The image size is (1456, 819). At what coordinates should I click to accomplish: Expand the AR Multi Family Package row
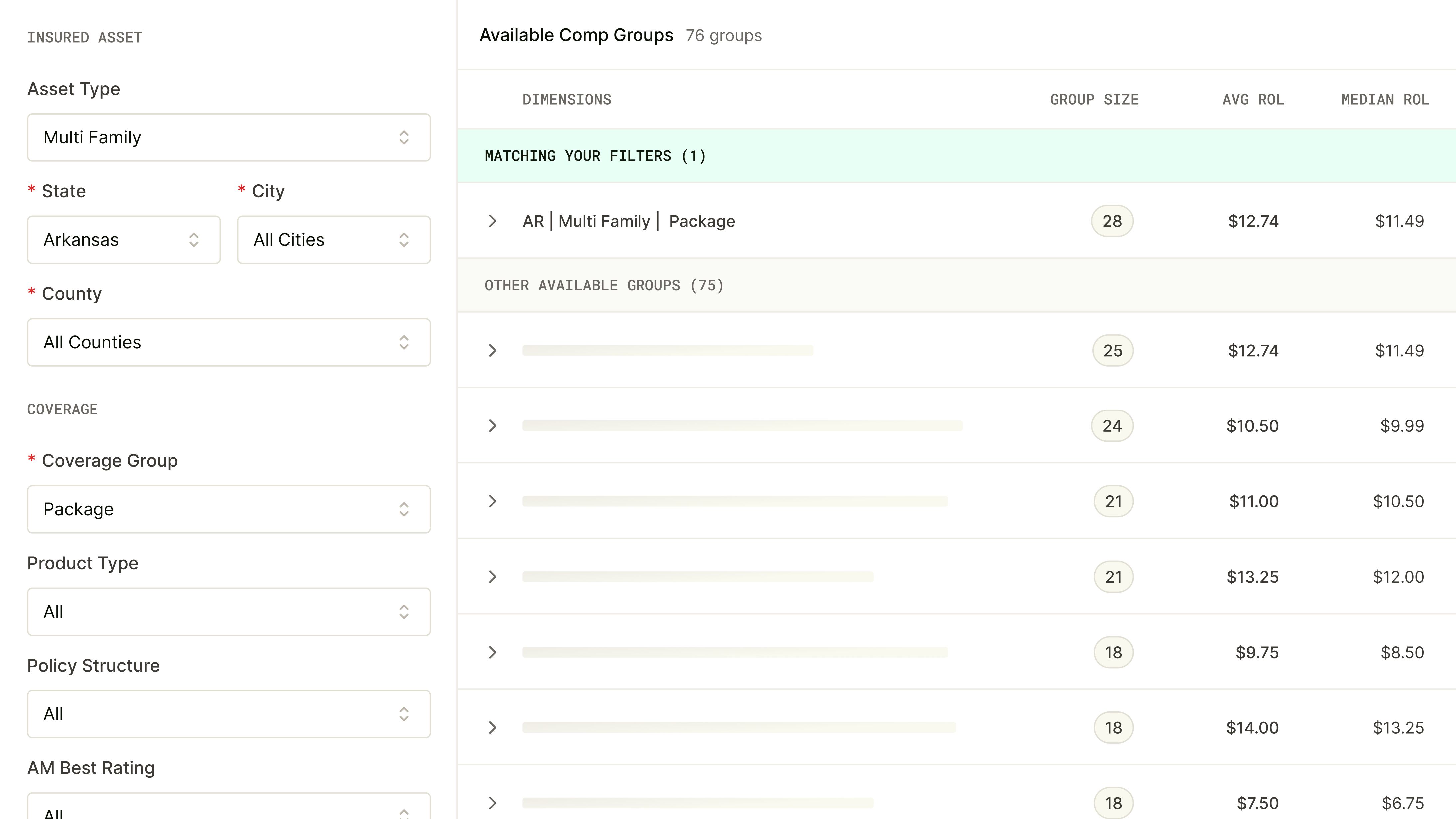492,221
